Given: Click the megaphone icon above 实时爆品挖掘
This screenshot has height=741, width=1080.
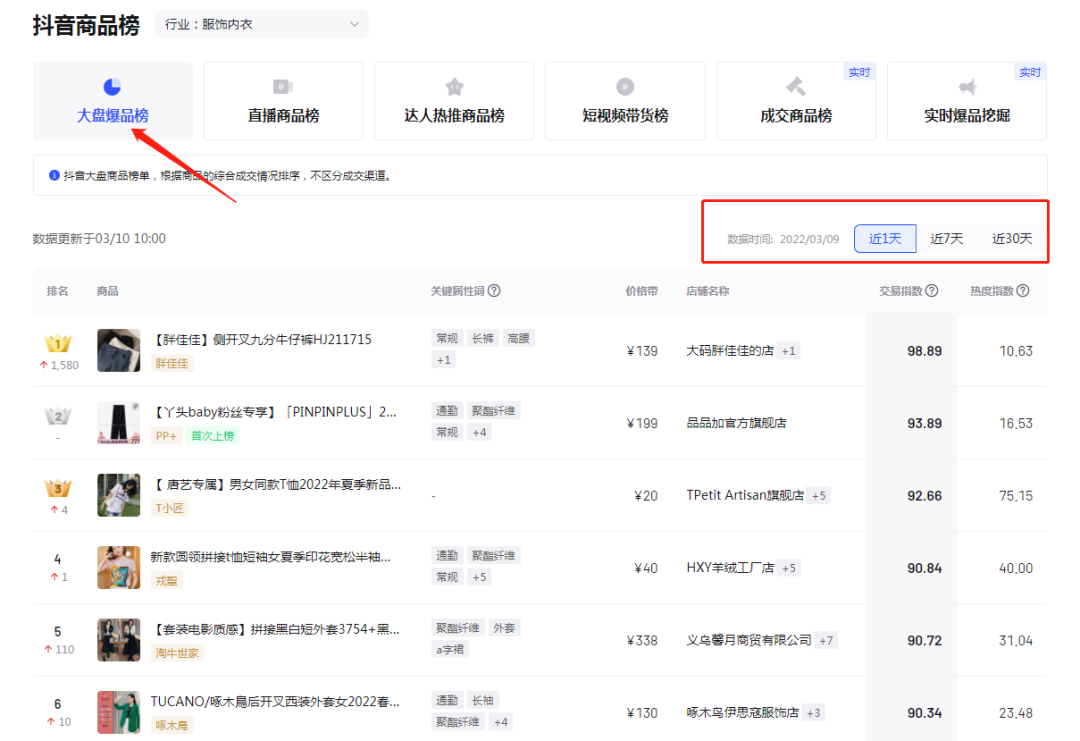Looking at the screenshot, I should point(967,87).
